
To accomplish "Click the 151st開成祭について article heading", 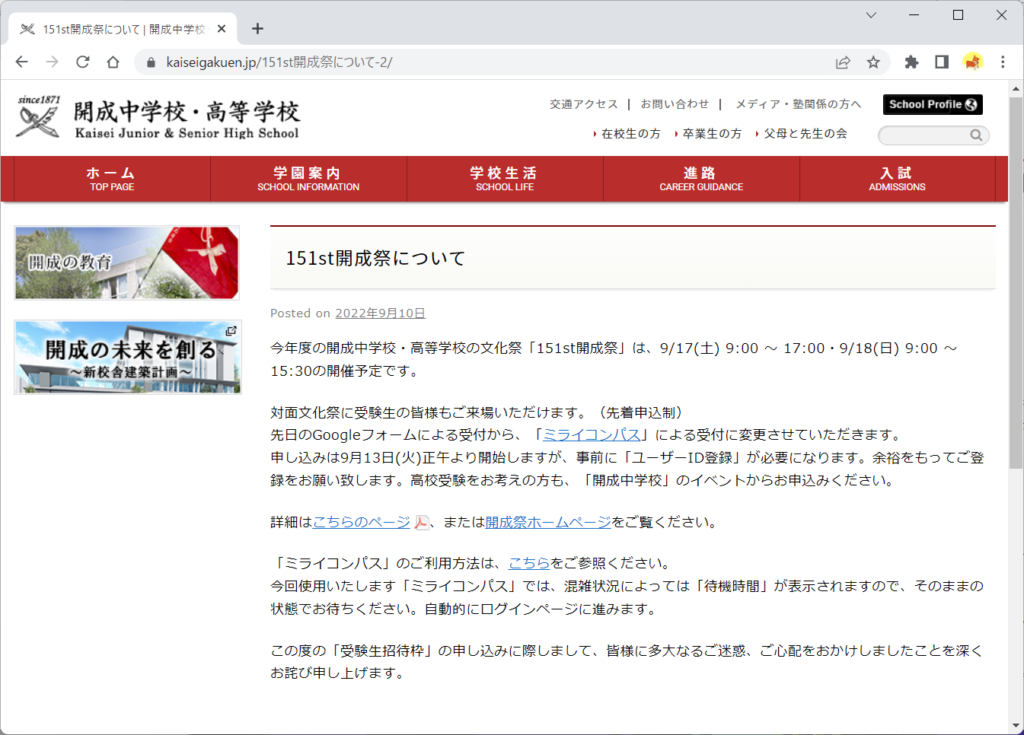I will [376, 259].
